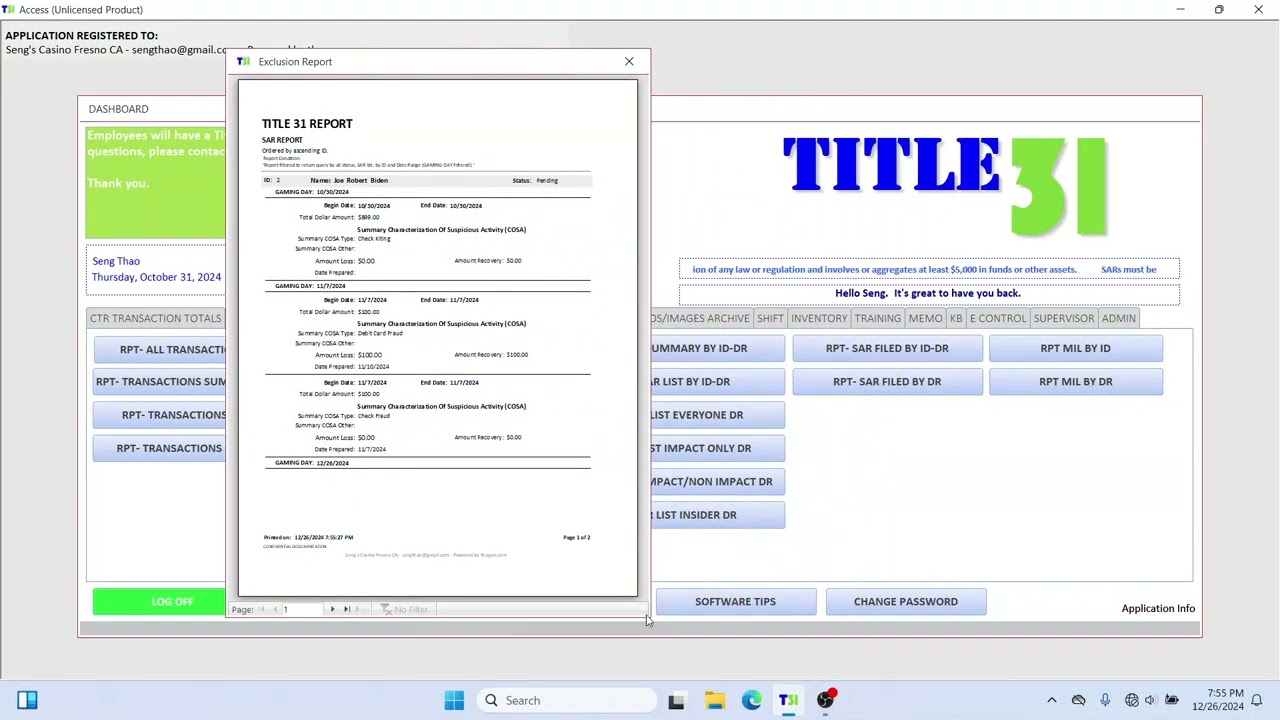Screen dimensions: 1280x720
Task: Switch to the MEMO tab
Action: click(x=925, y=318)
